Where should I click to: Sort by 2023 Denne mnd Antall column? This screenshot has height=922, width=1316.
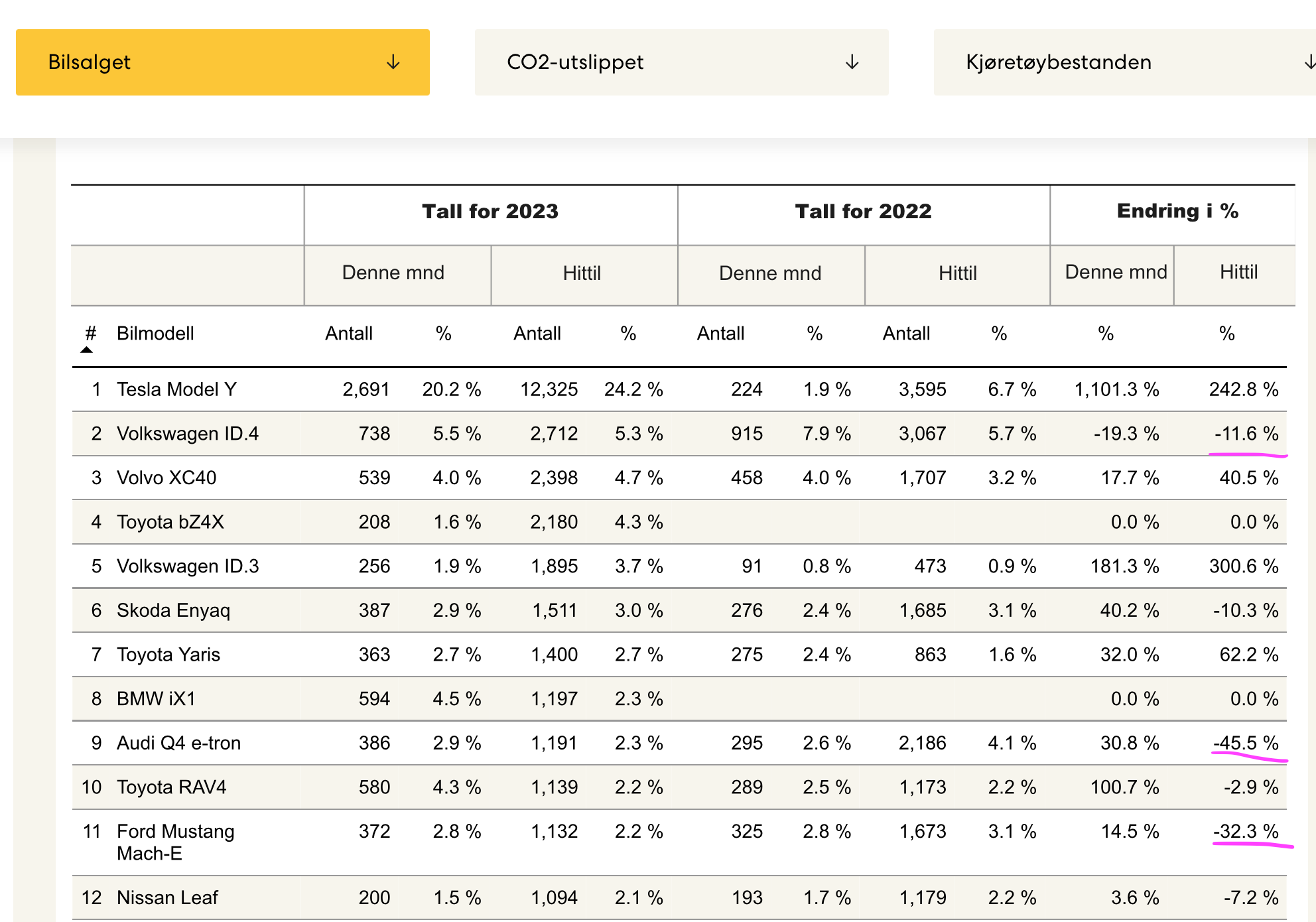point(349,334)
